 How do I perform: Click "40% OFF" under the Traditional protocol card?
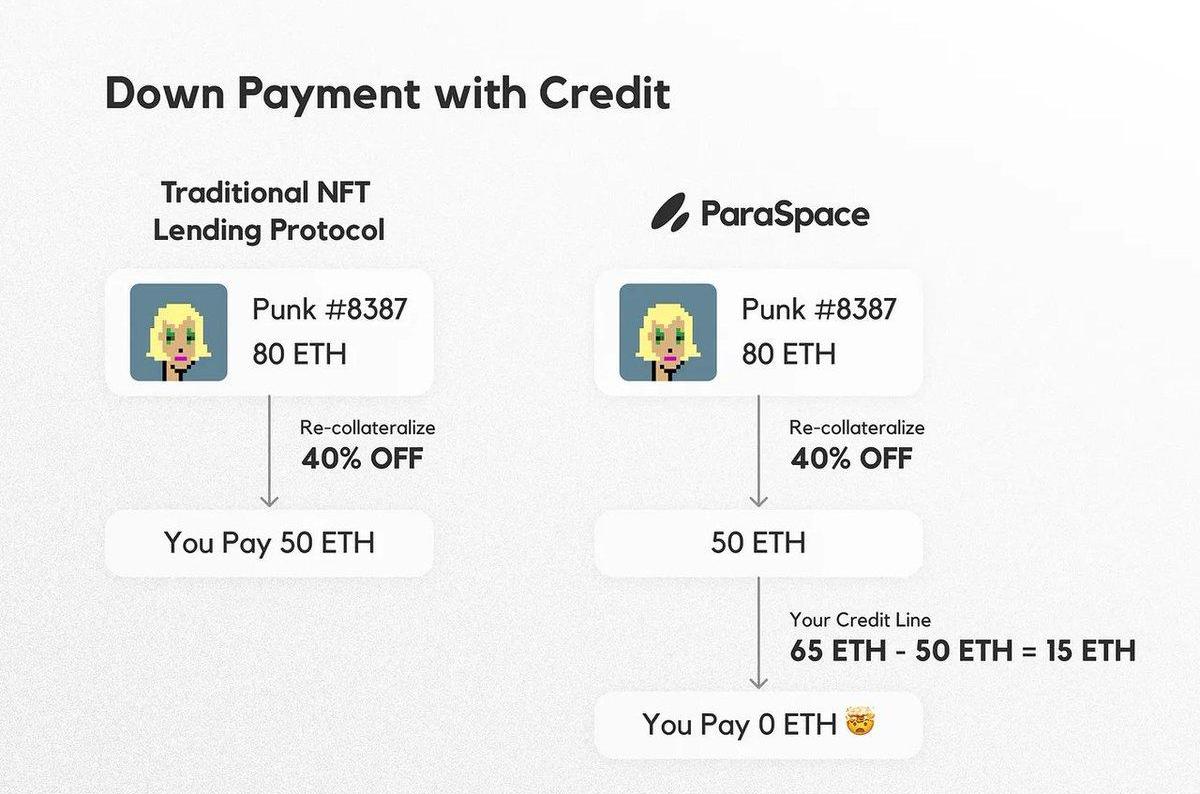click(361, 458)
